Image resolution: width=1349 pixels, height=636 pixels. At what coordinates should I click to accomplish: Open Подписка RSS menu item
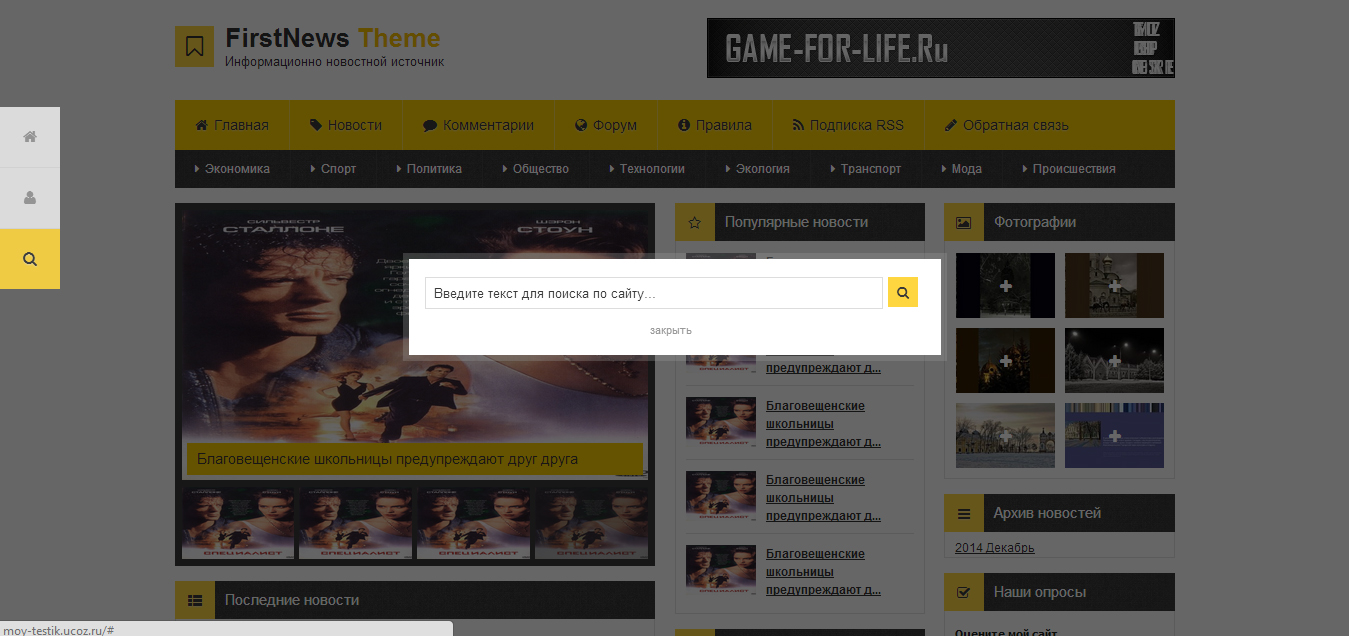coord(848,125)
